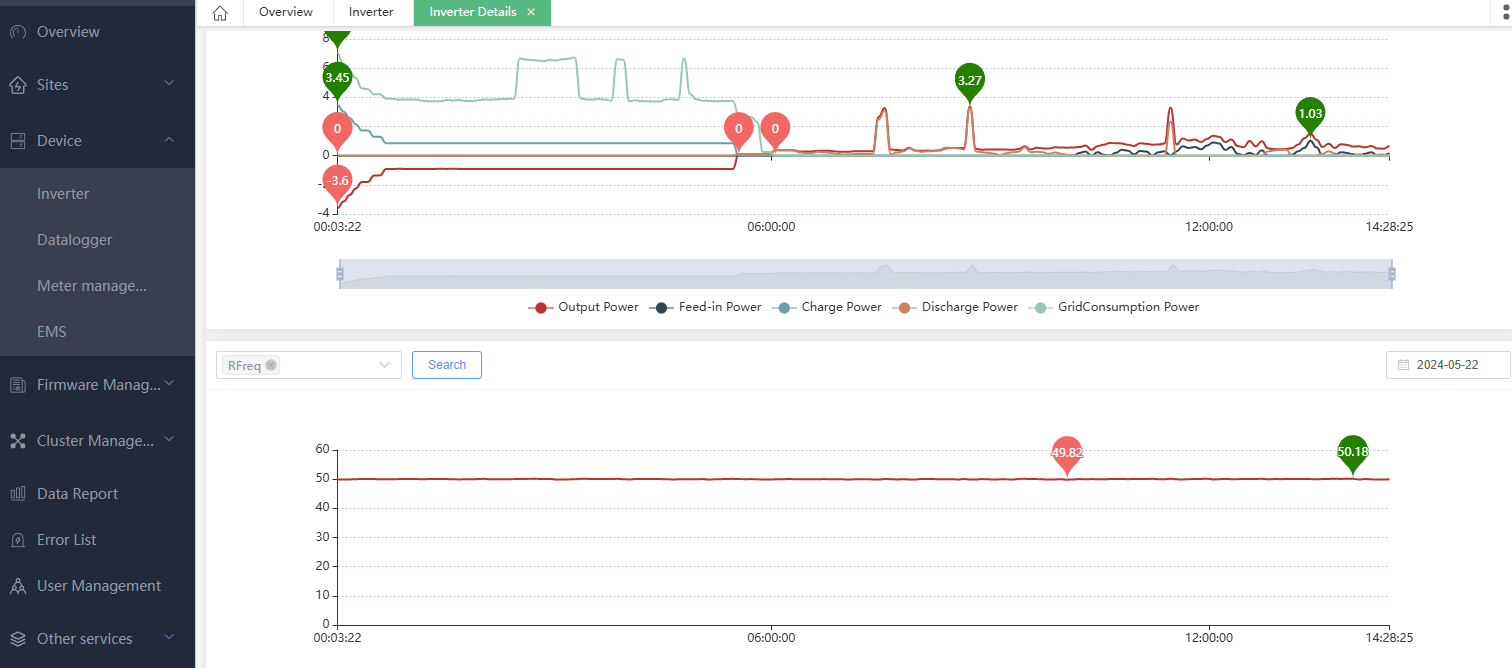The height and width of the screenshot is (668, 1512).
Task: Toggle GridConsumption Power legend series
Action: [1114, 307]
